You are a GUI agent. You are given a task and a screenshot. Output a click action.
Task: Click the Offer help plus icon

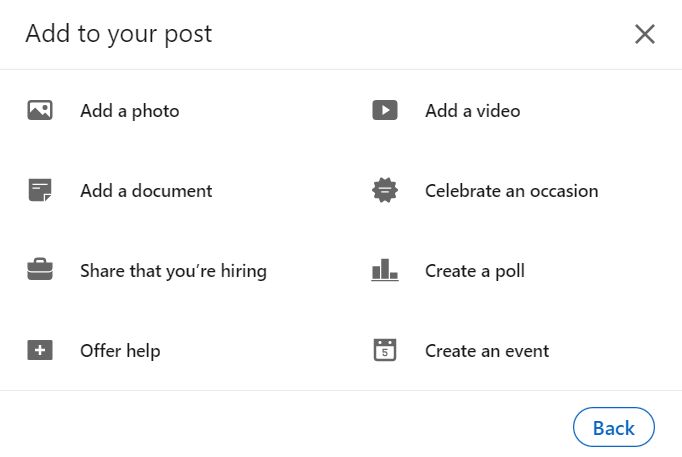click(40, 350)
